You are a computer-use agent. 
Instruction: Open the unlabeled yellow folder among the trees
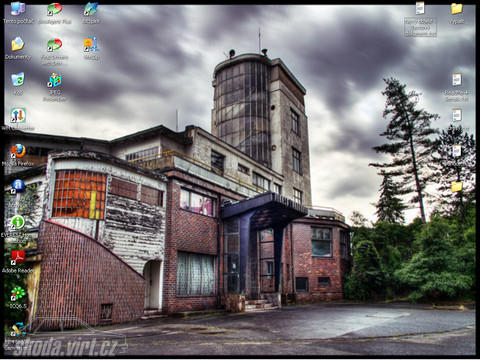(457, 187)
